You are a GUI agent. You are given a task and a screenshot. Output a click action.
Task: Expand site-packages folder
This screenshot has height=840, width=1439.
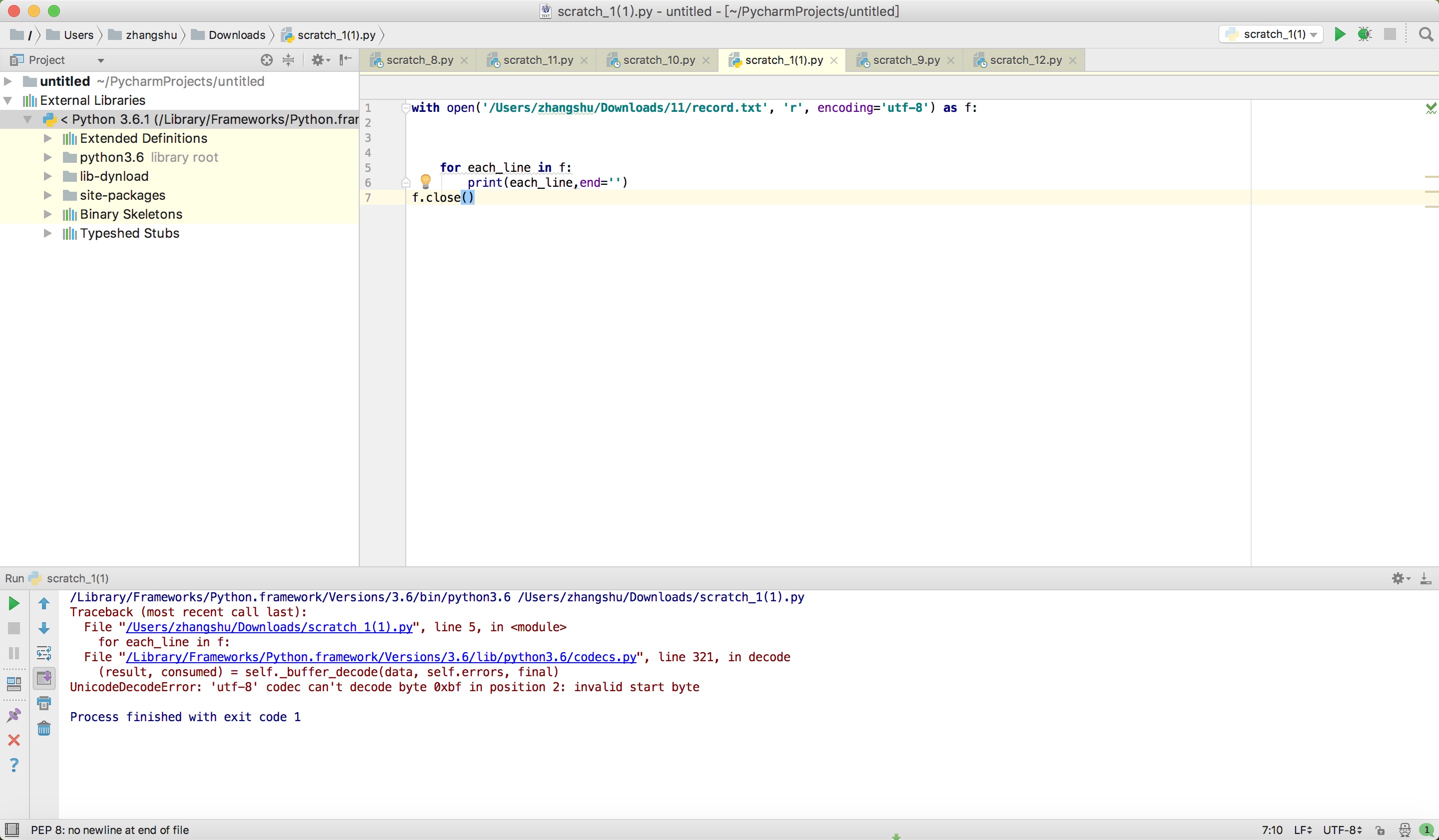coord(48,195)
